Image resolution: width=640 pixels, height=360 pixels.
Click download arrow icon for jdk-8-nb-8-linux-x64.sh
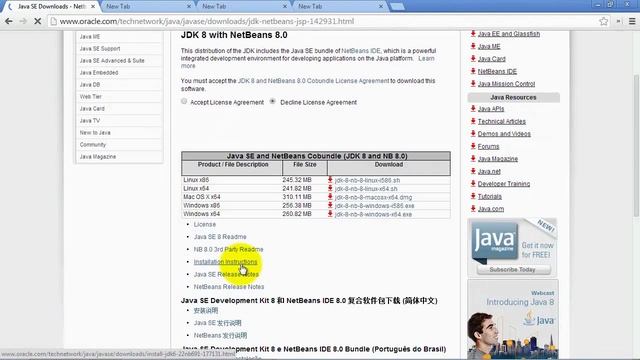point(330,188)
